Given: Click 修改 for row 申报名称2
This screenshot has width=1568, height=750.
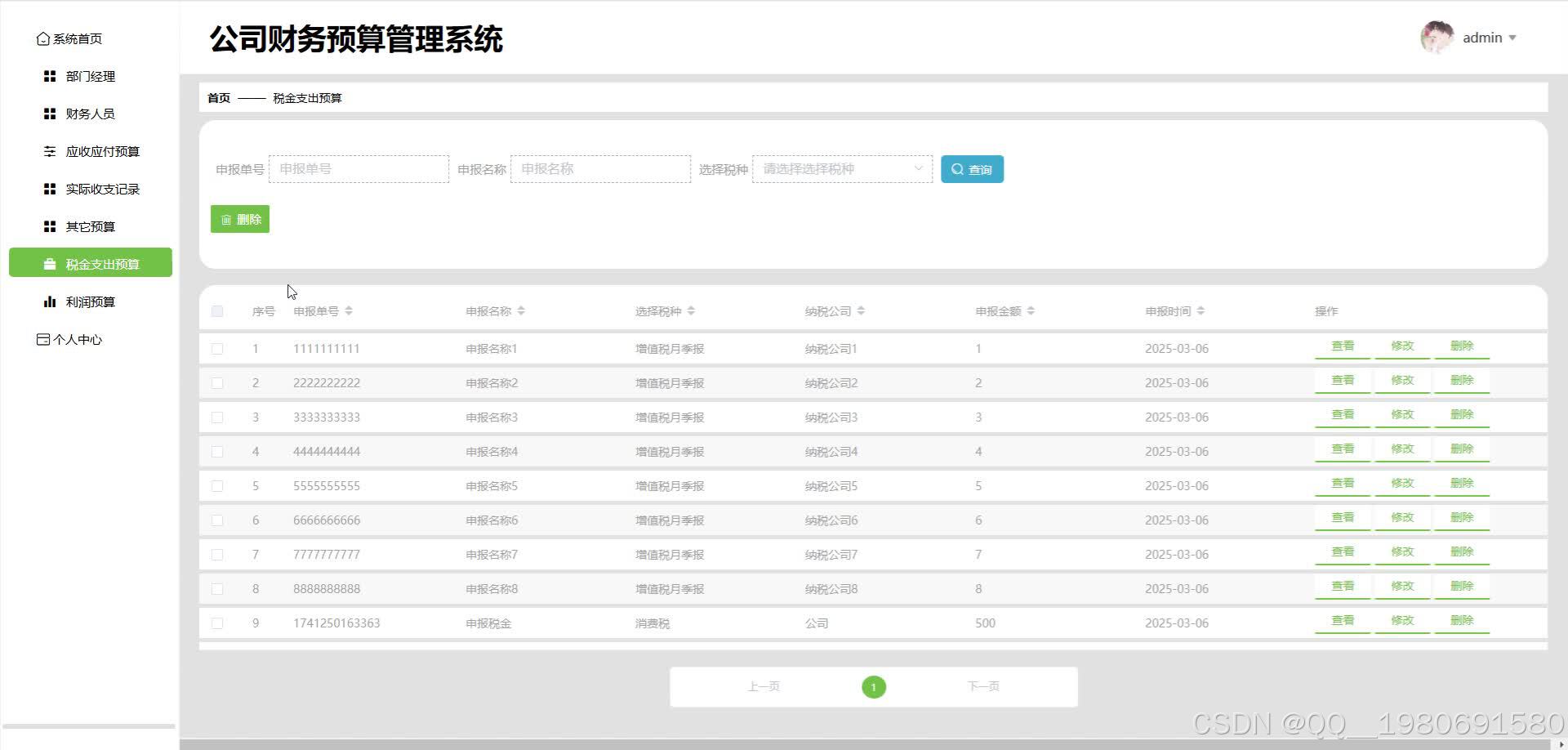Looking at the screenshot, I should pyautogui.click(x=1402, y=381).
